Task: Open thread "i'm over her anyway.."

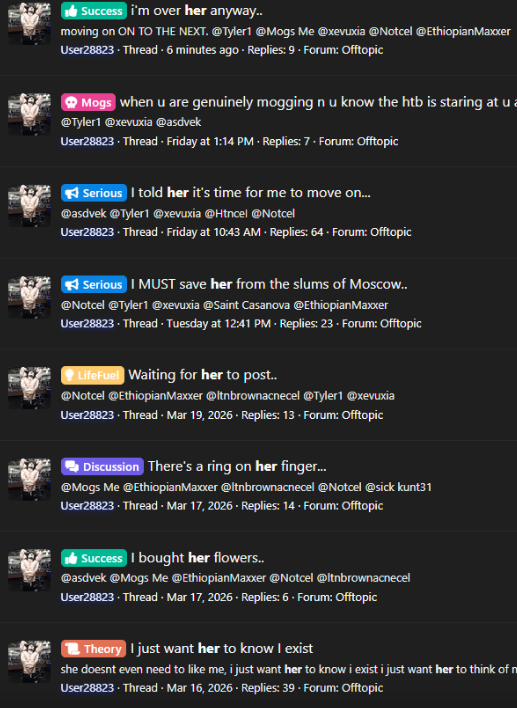Action: (197, 10)
